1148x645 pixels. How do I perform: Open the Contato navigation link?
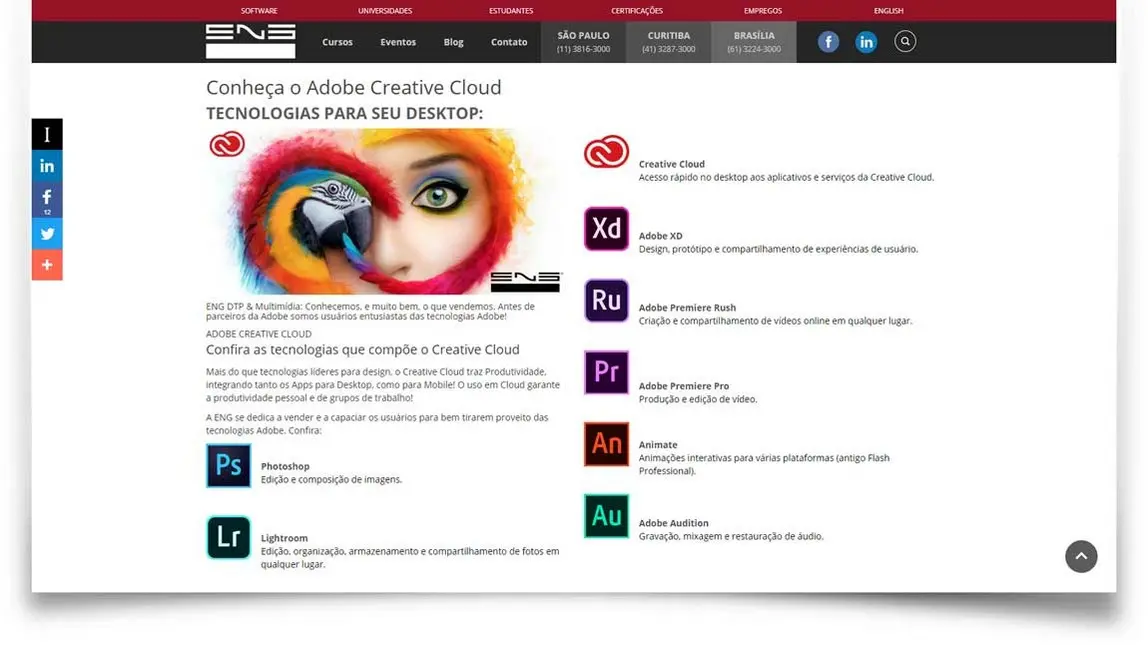click(509, 42)
